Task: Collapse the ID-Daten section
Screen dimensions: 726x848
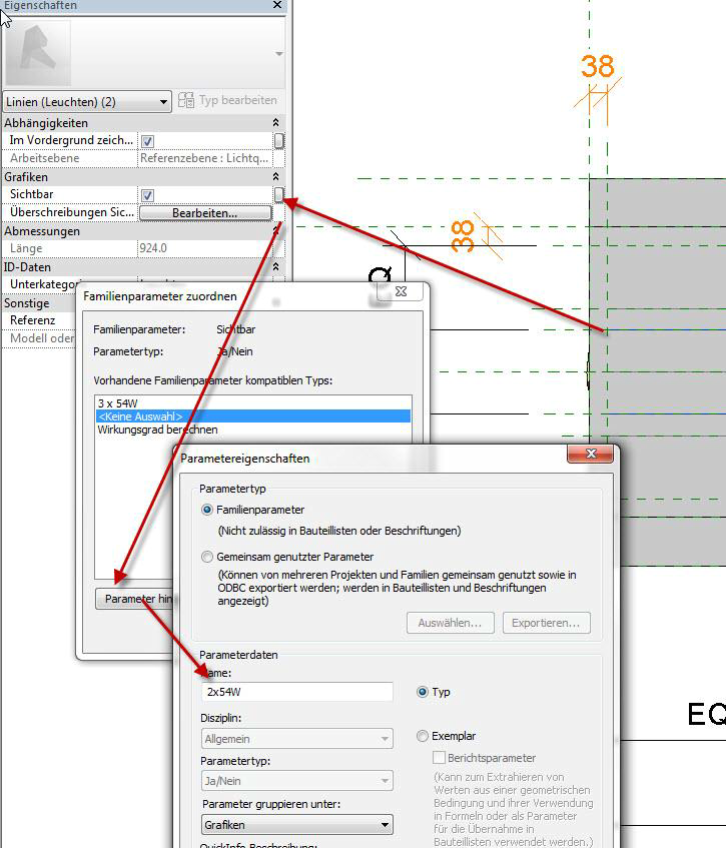Action: click(276, 267)
